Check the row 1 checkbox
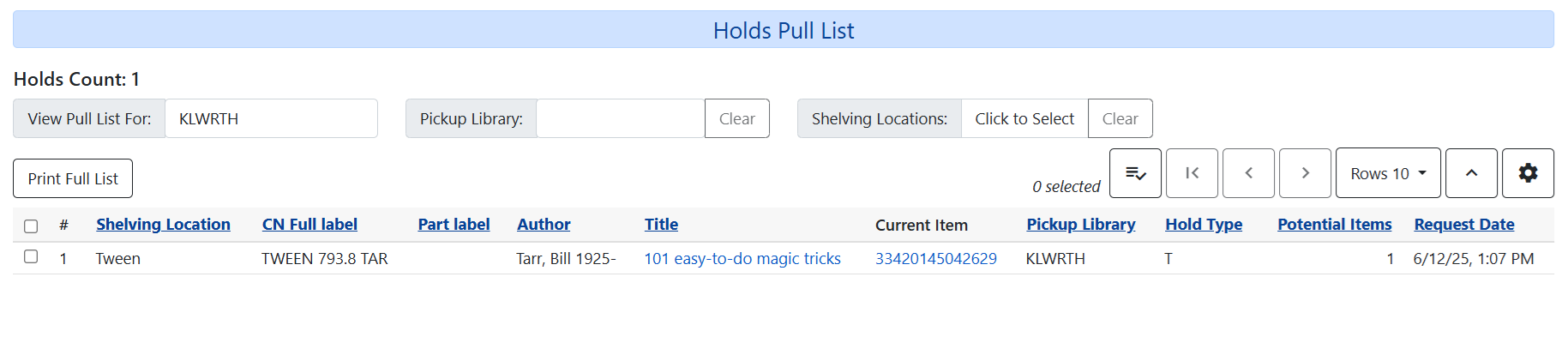1568x343 pixels. 31,257
